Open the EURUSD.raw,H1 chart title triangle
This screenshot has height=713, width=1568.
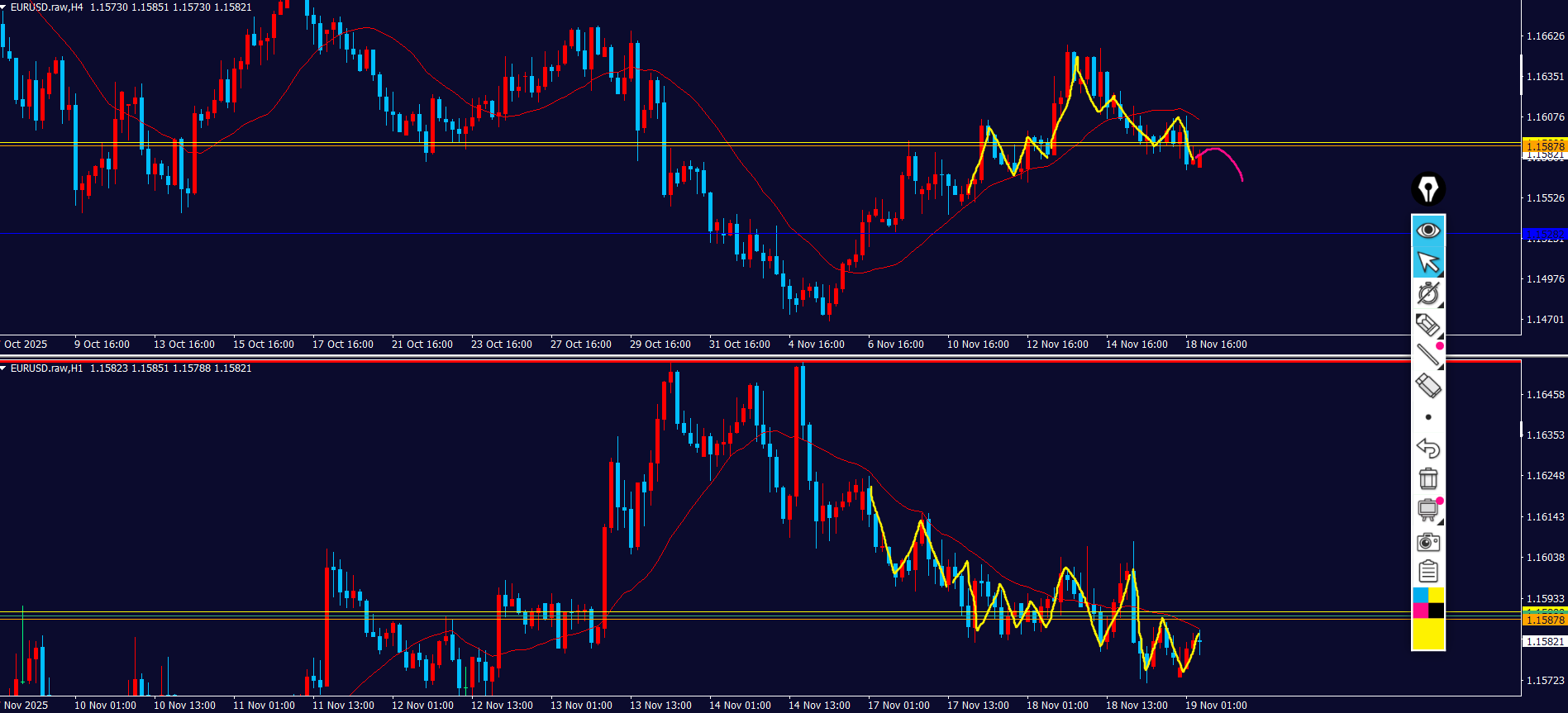click(4, 368)
